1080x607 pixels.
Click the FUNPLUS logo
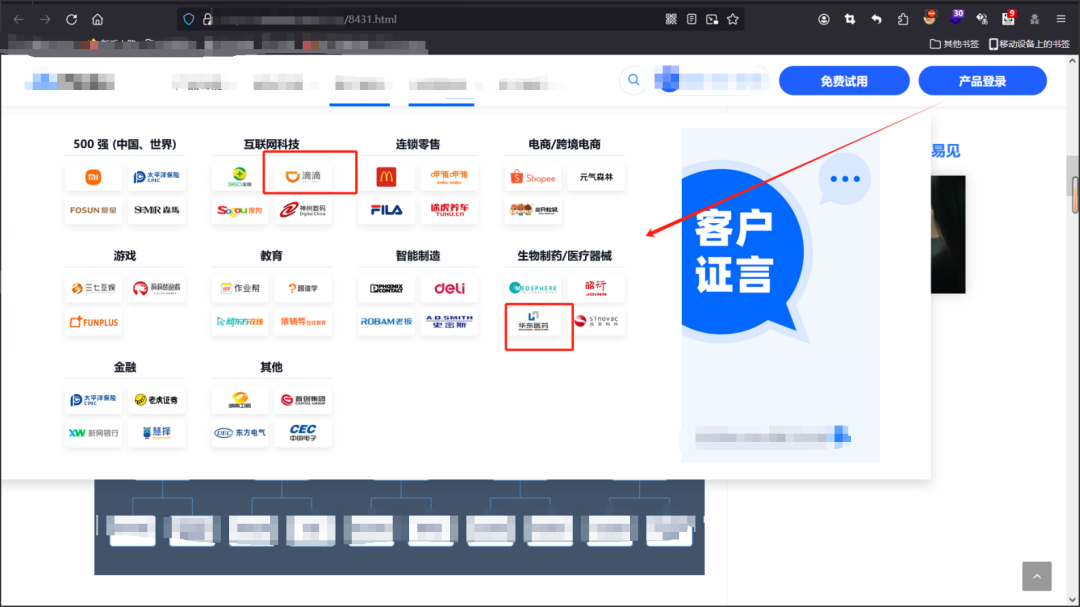(x=94, y=322)
